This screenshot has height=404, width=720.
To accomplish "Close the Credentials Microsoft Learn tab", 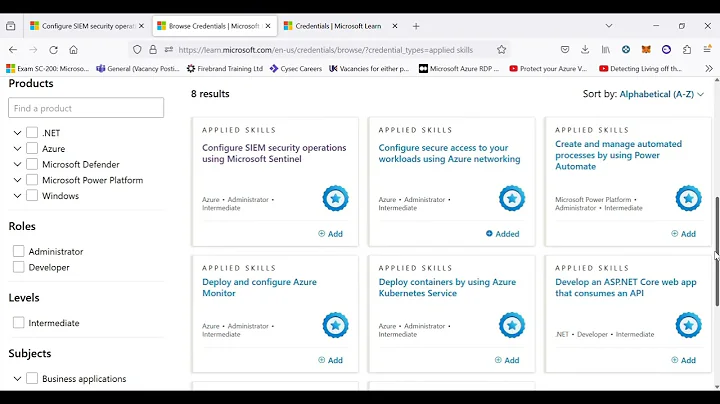I will click(x=394, y=26).
